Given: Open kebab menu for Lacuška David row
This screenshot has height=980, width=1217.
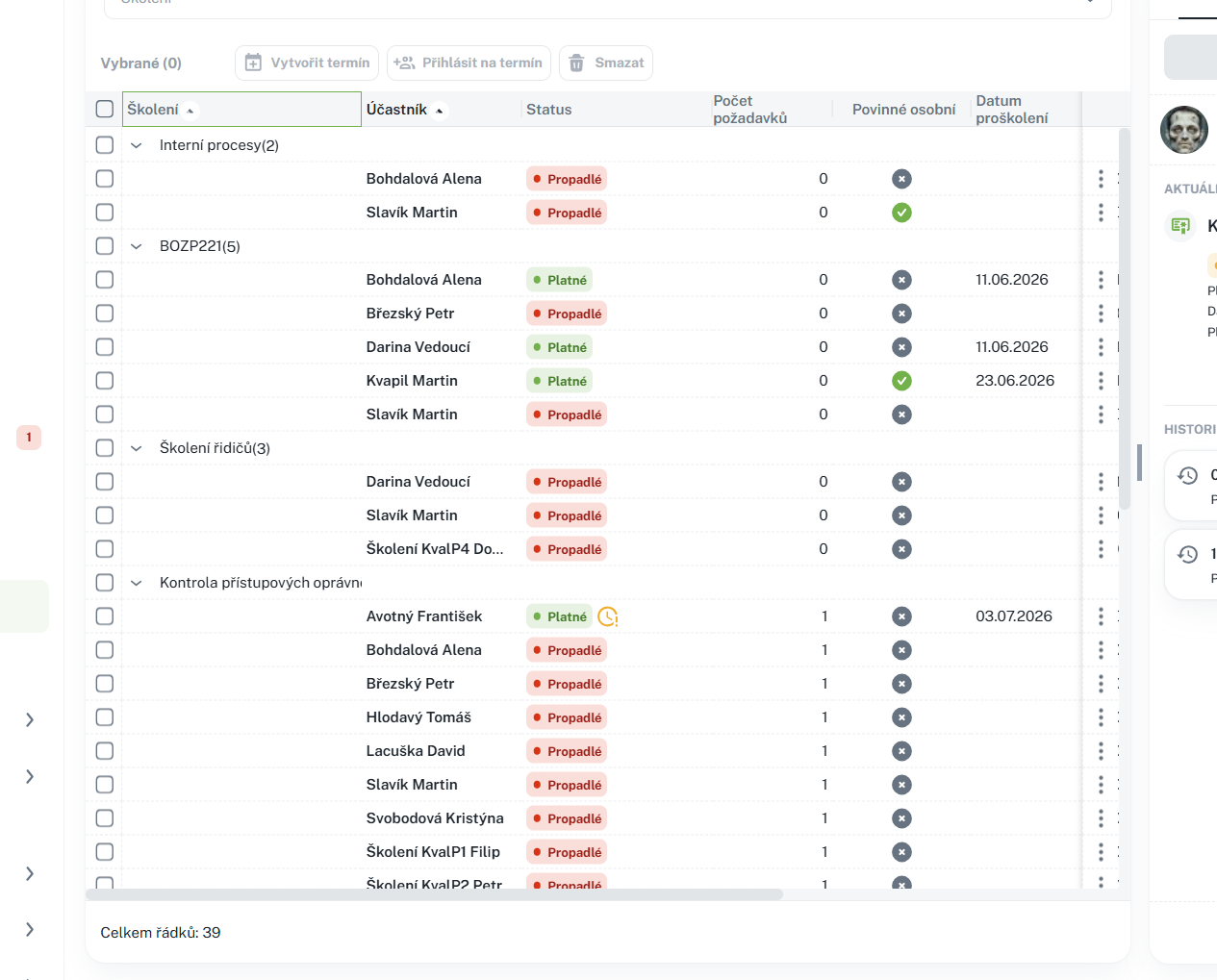Looking at the screenshot, I should click(x=1101, y=751).
